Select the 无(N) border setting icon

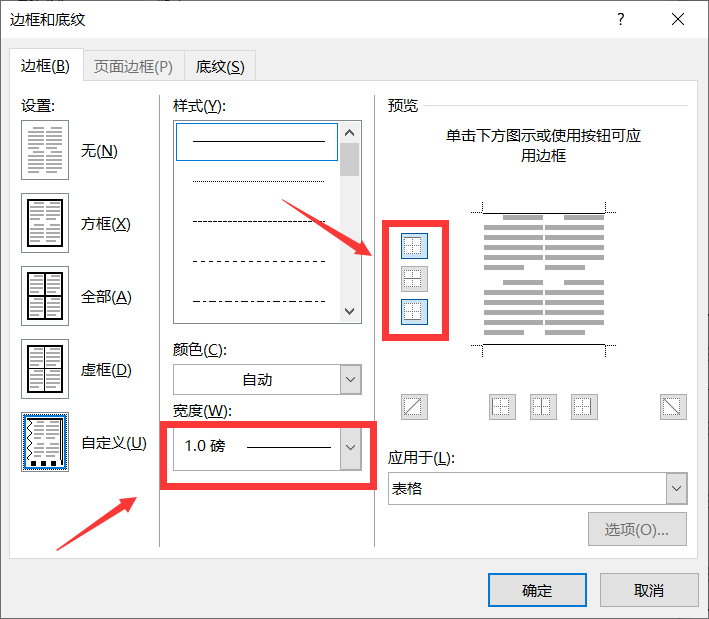45,150
